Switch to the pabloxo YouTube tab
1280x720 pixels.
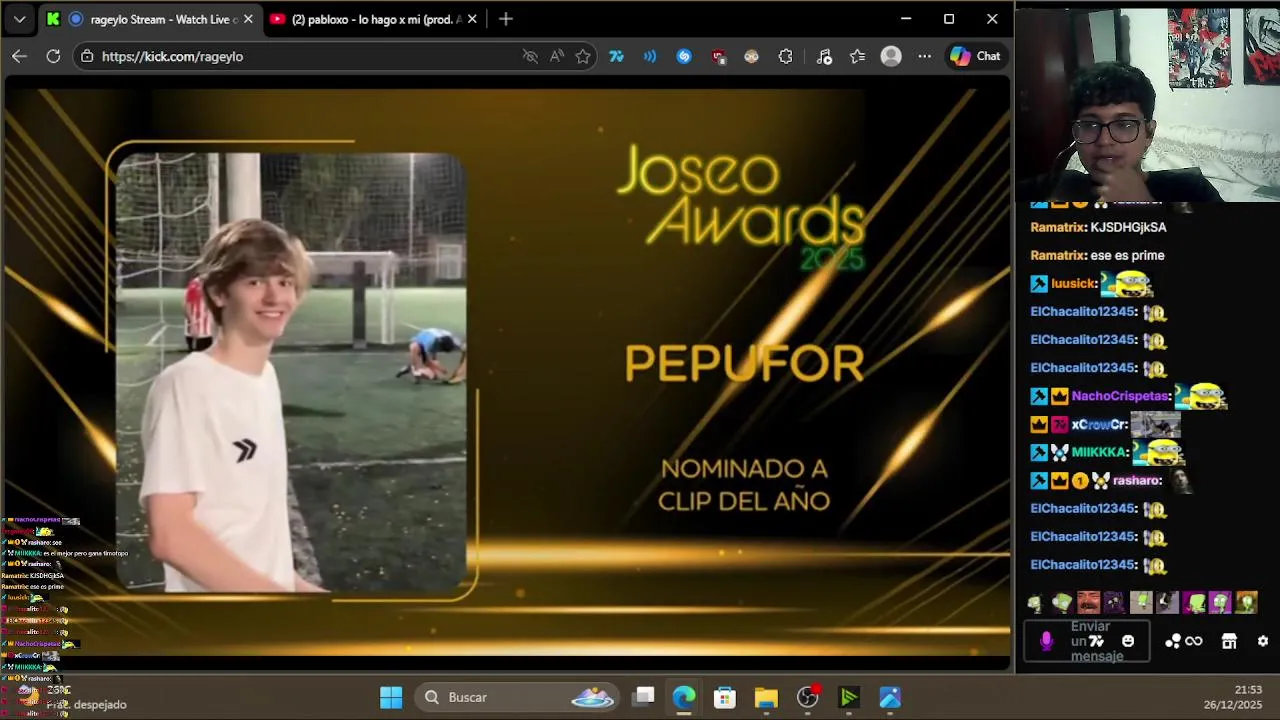coord(375,19)
